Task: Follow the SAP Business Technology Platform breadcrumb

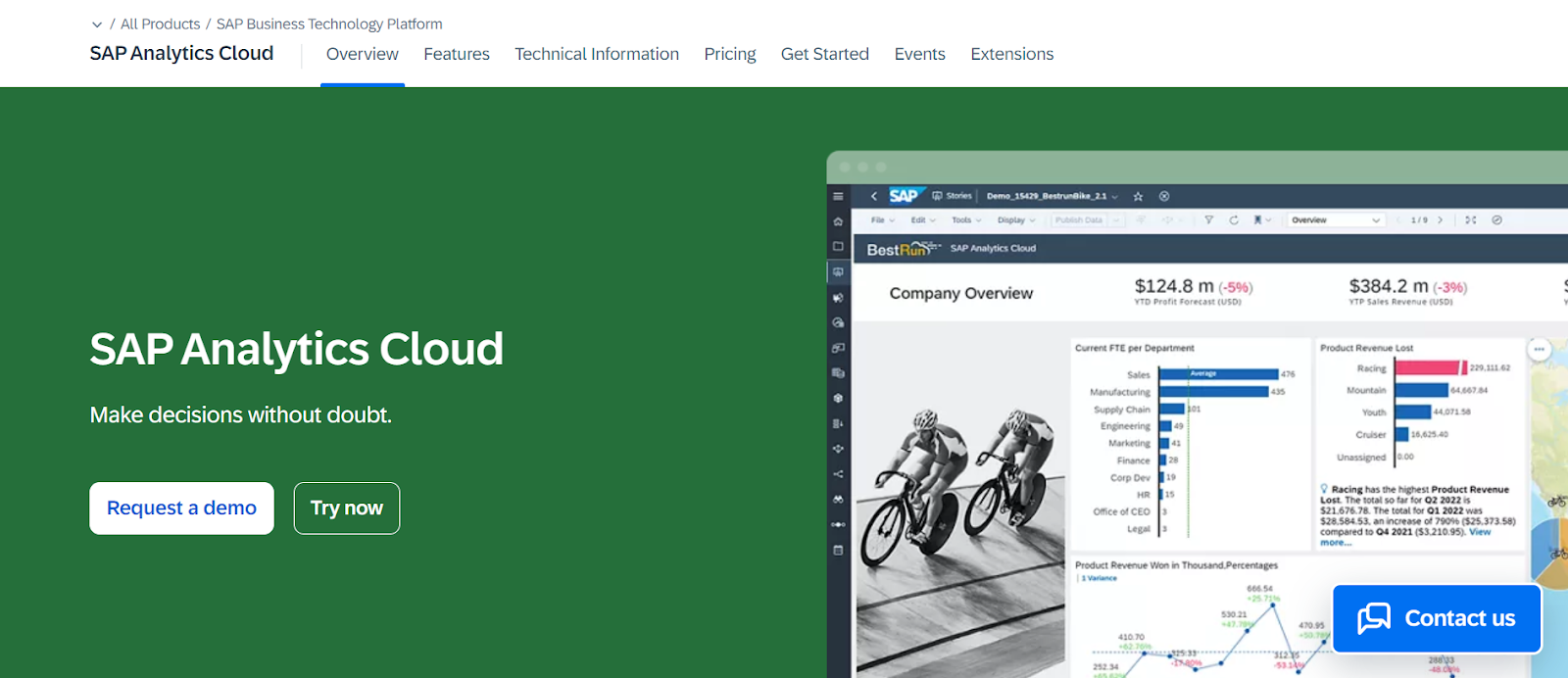Action: 329,24
